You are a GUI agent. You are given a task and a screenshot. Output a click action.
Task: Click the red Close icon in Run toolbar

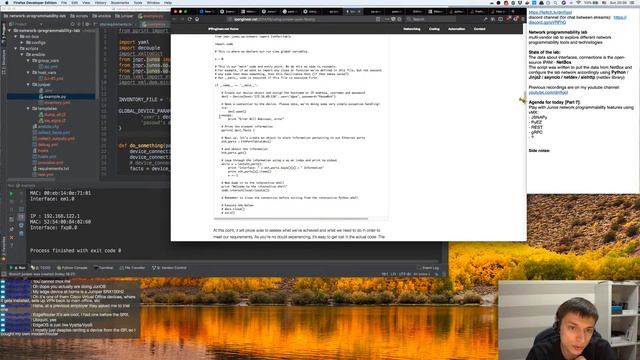click(x=11, y=237)
